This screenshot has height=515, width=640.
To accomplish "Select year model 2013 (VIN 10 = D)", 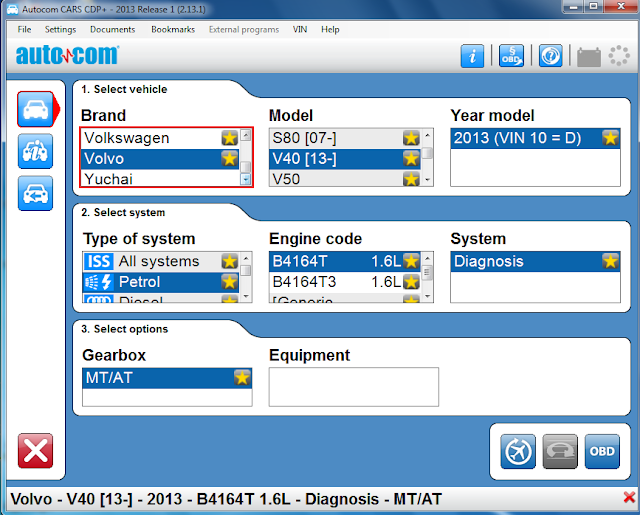I will pyautogui.click(x=535, y=138).
